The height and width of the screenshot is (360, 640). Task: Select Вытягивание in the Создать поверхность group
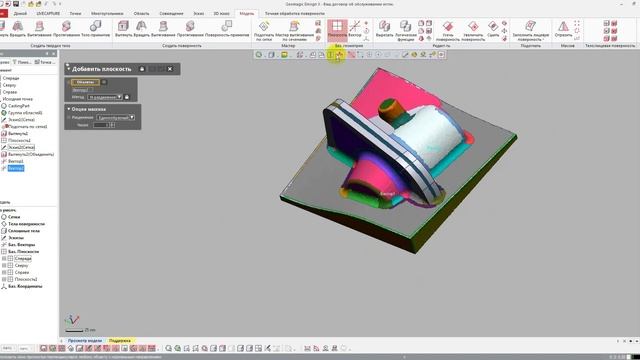pyautogui.click(x=163, y=29)
